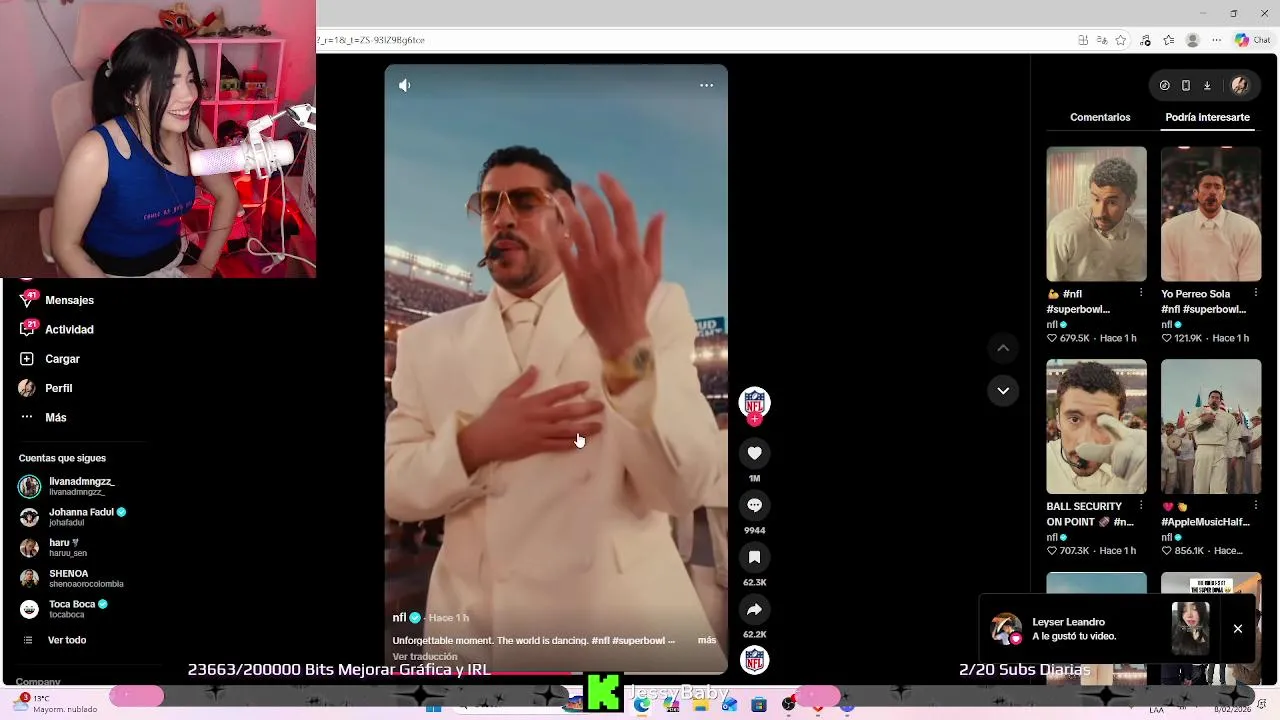Like the video with the heart icon

point(754,453)
